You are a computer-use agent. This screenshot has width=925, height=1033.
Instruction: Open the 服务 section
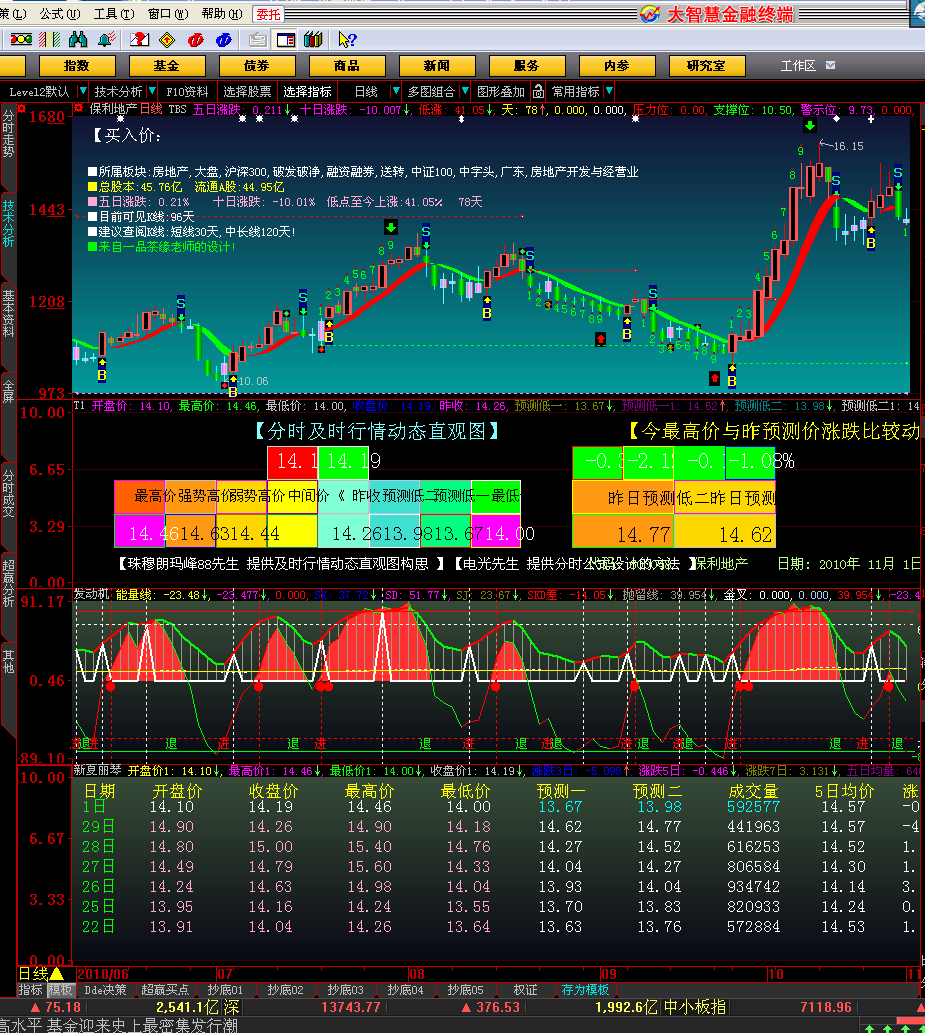(x=526, y=66)
